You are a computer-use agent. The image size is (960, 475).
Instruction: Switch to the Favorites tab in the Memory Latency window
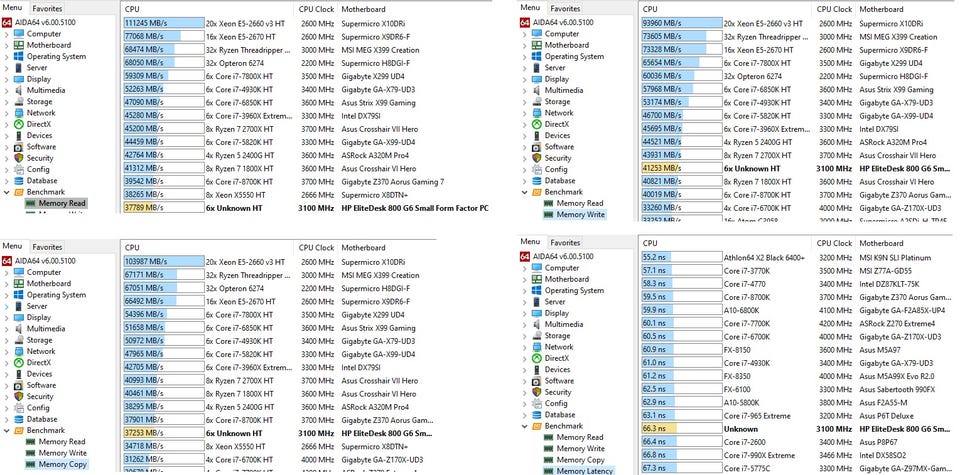(565, 242)
